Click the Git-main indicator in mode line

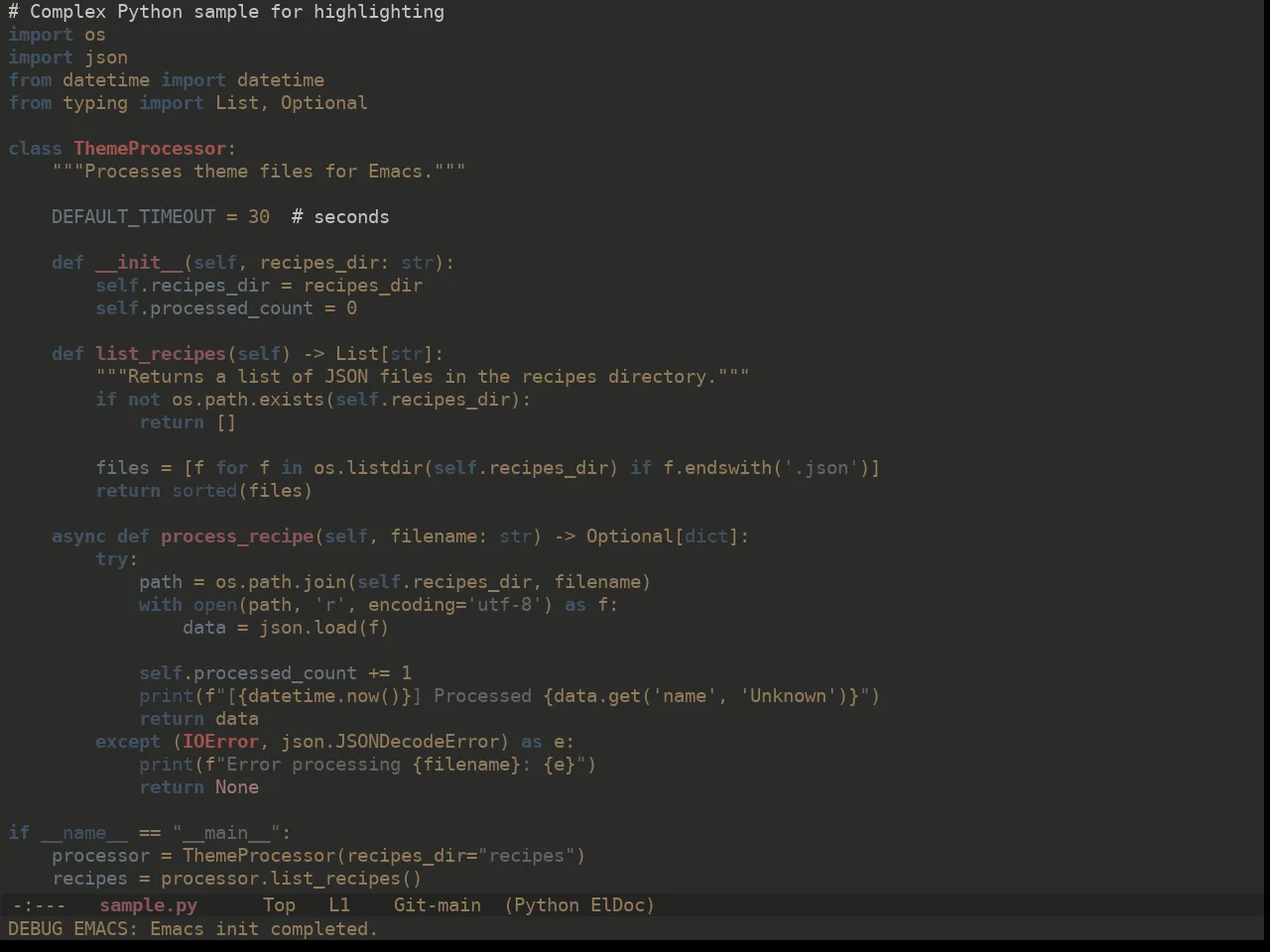(438, 905)
